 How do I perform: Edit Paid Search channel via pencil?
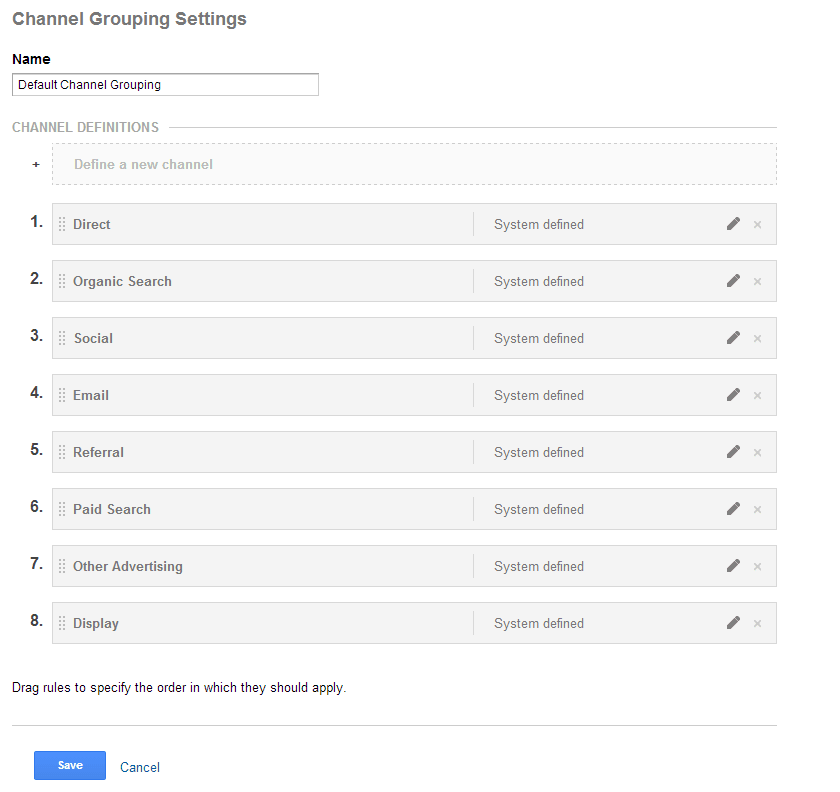(x=733, y=509)
